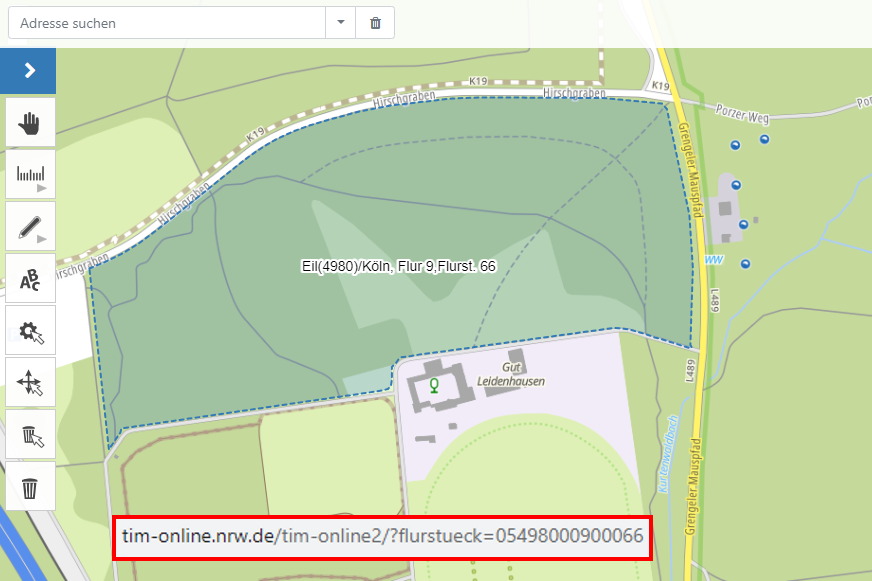Viewport: 872px width, 581px height.
Task: Click parcel label Eil(4980)/Köln, Flur 9,Flurst. 66
Action: tap(398, 266)
